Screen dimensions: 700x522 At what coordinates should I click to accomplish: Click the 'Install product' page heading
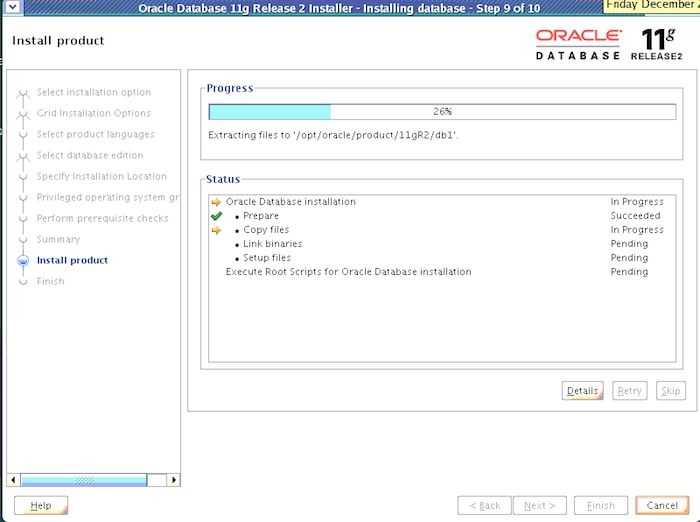point(58,41)
